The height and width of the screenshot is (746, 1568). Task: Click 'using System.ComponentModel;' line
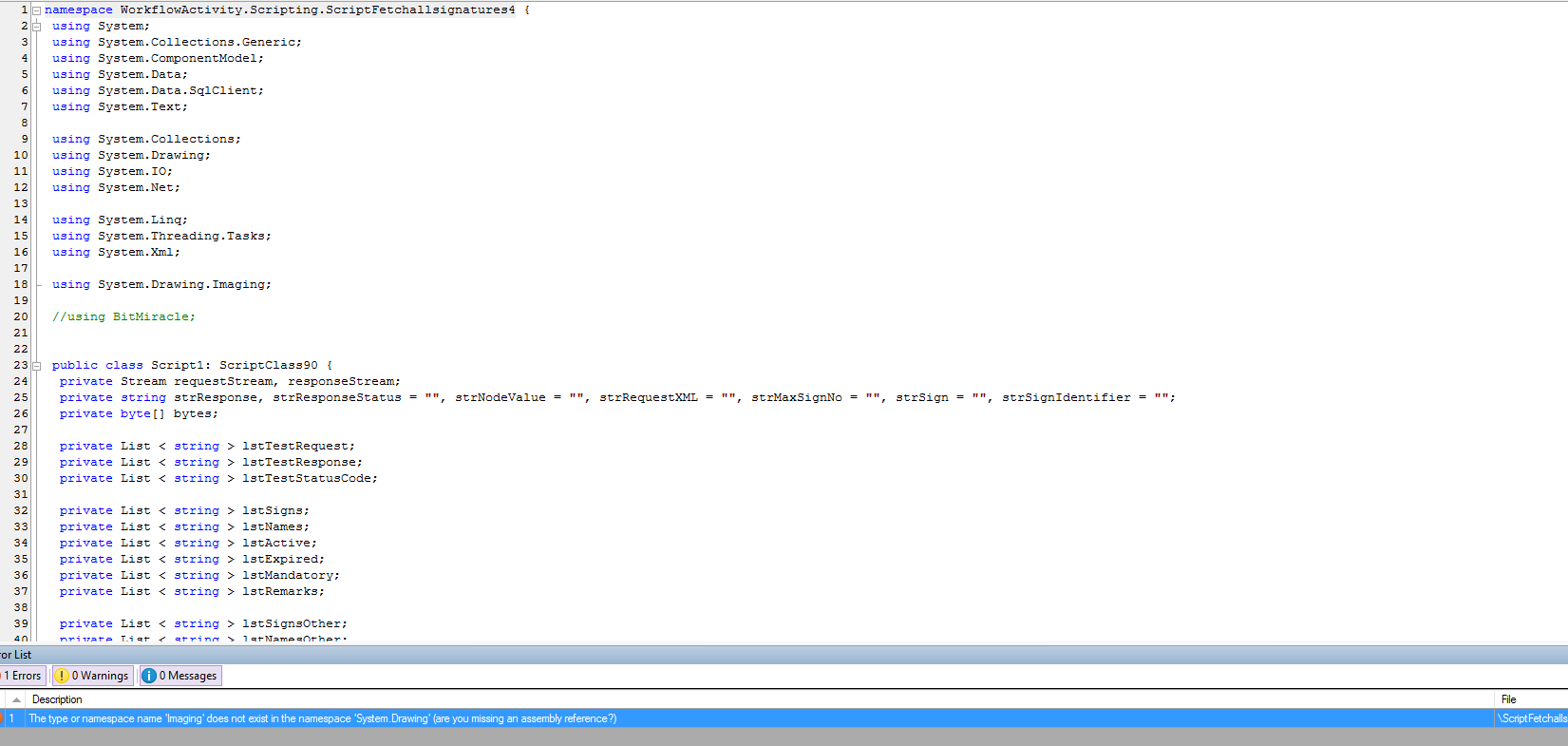tap(158, 59)
